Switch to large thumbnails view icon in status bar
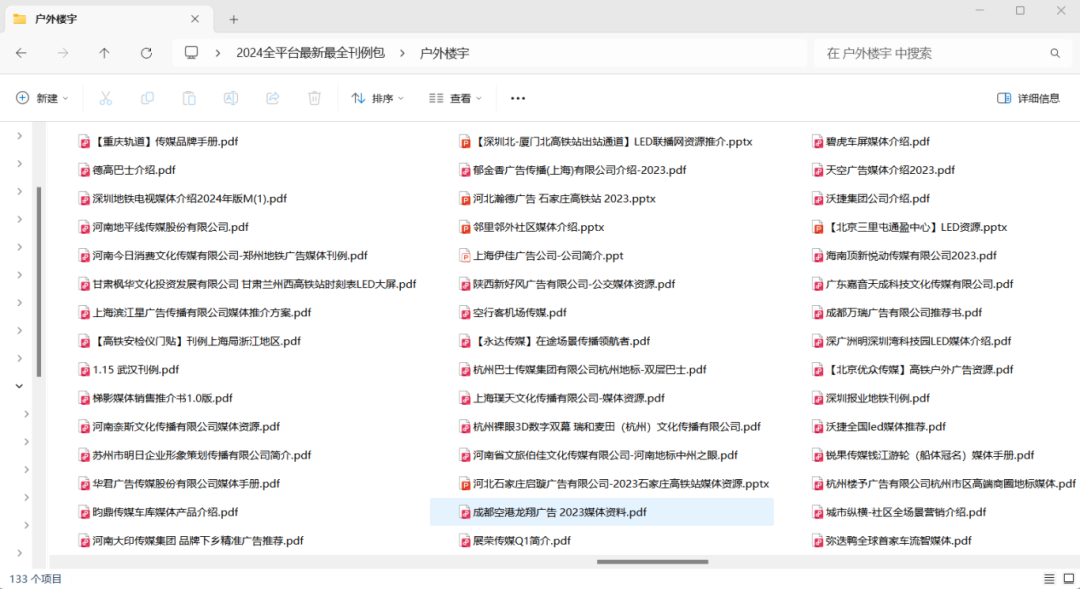Image resolution: width=1080 pixels, height=589 pixels. click(1069, 579)
